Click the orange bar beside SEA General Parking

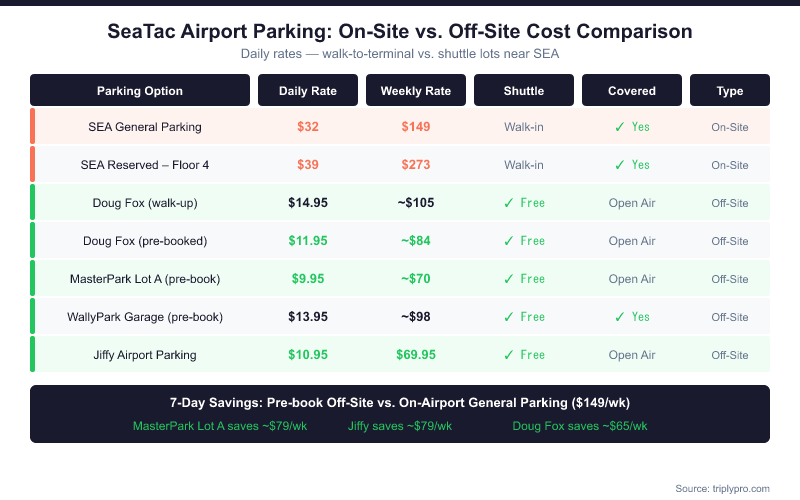click(33, 127)
